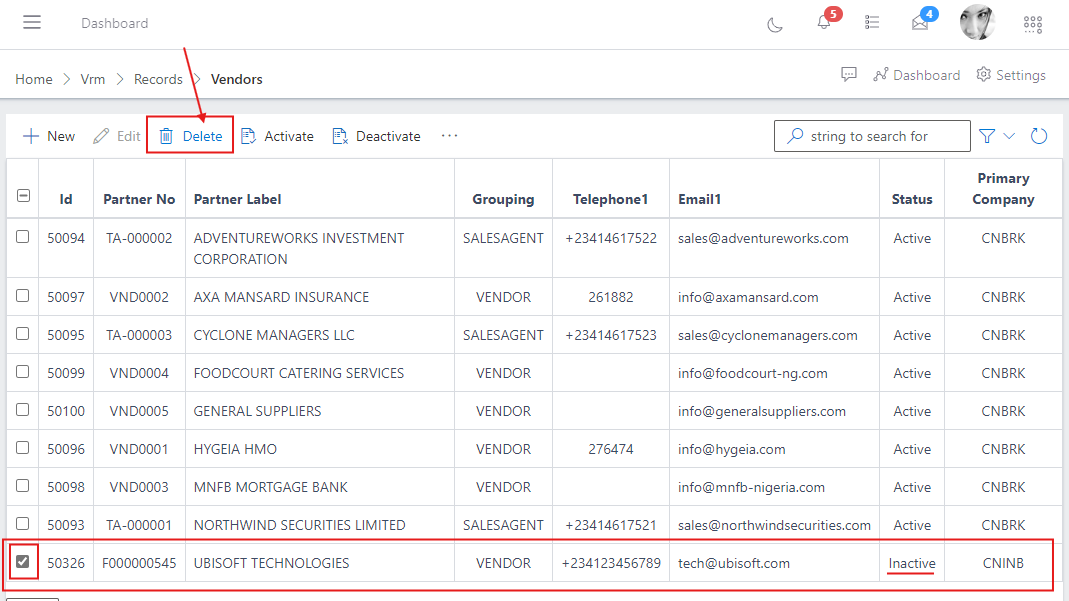
Task: Open the sidebar hamburger menu
Action: [31, 23]
